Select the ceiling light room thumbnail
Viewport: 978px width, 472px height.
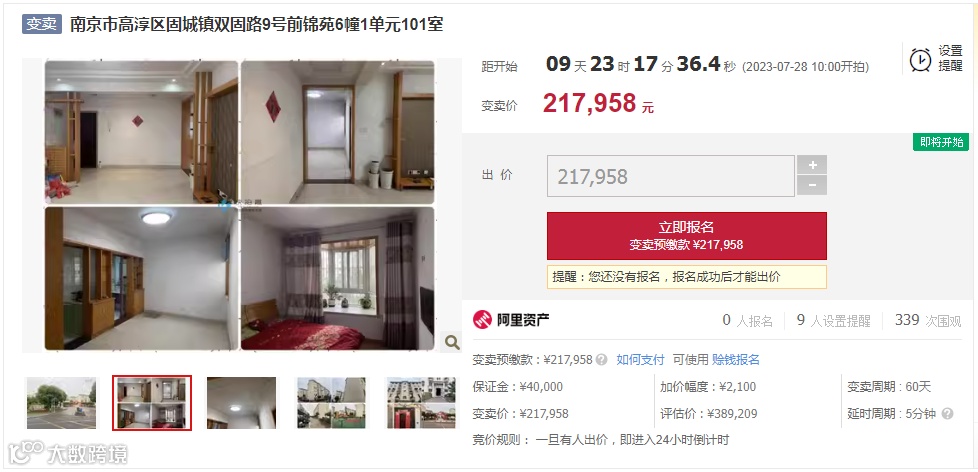[x=241, y=403]
